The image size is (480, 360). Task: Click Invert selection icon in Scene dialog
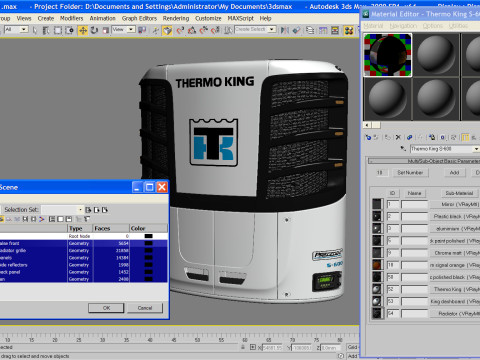point(69,219)
